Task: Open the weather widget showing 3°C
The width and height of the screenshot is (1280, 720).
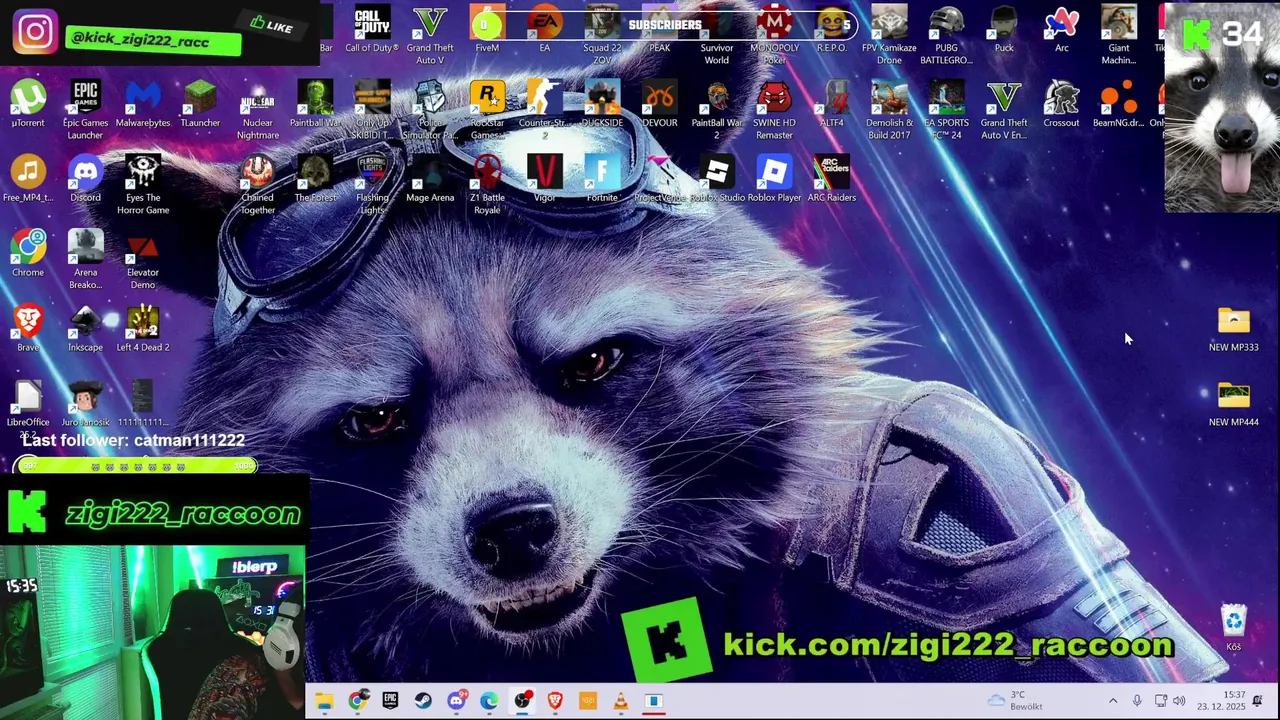Action: (1015, 701)
